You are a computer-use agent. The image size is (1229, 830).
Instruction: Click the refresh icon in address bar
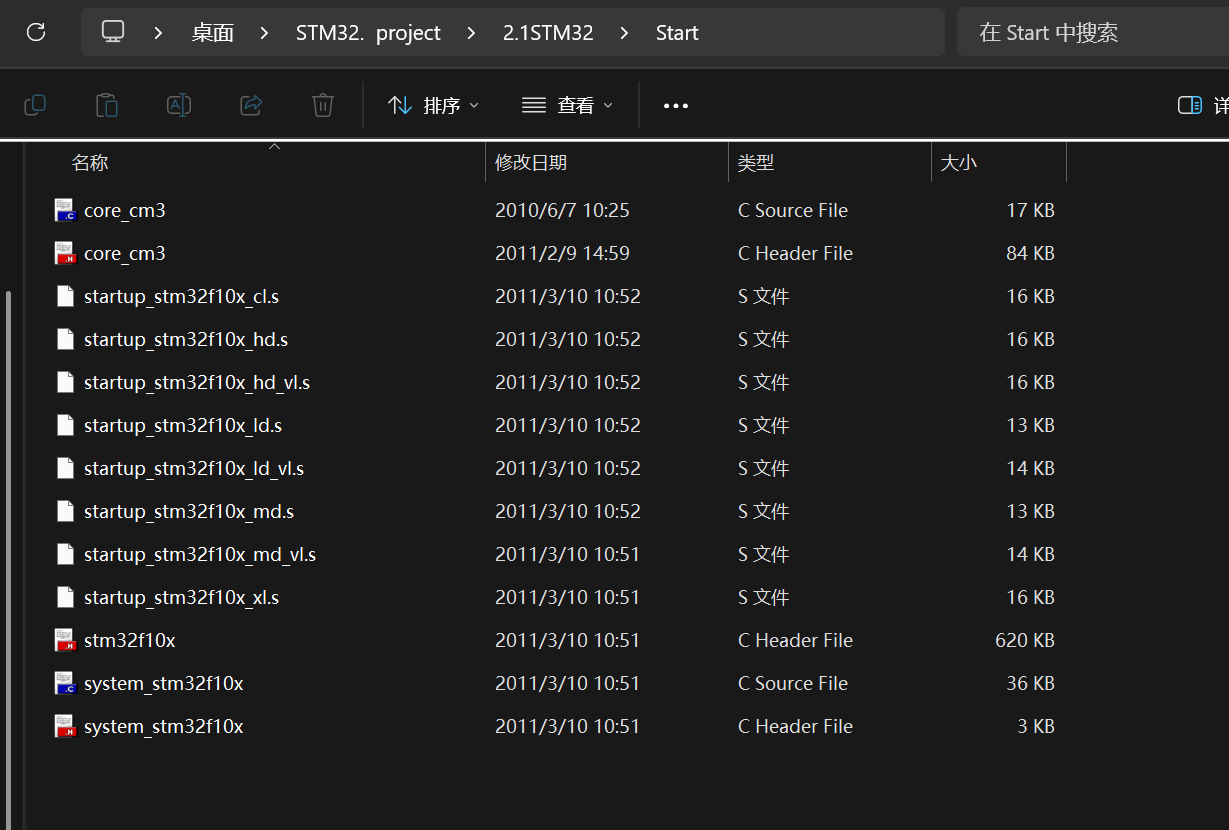pos(36,32)
